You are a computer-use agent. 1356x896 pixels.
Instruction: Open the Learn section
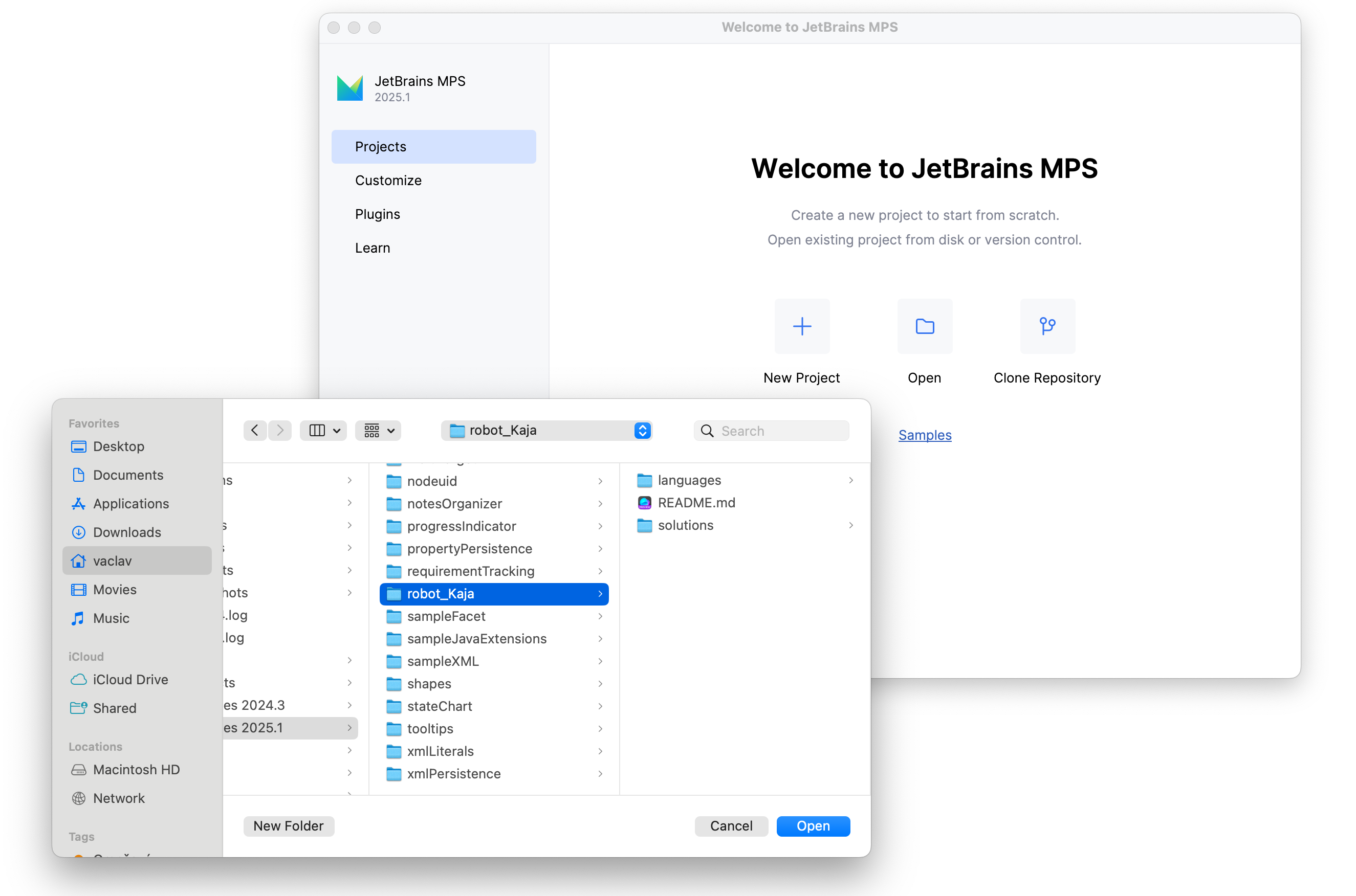coord(372,248)
